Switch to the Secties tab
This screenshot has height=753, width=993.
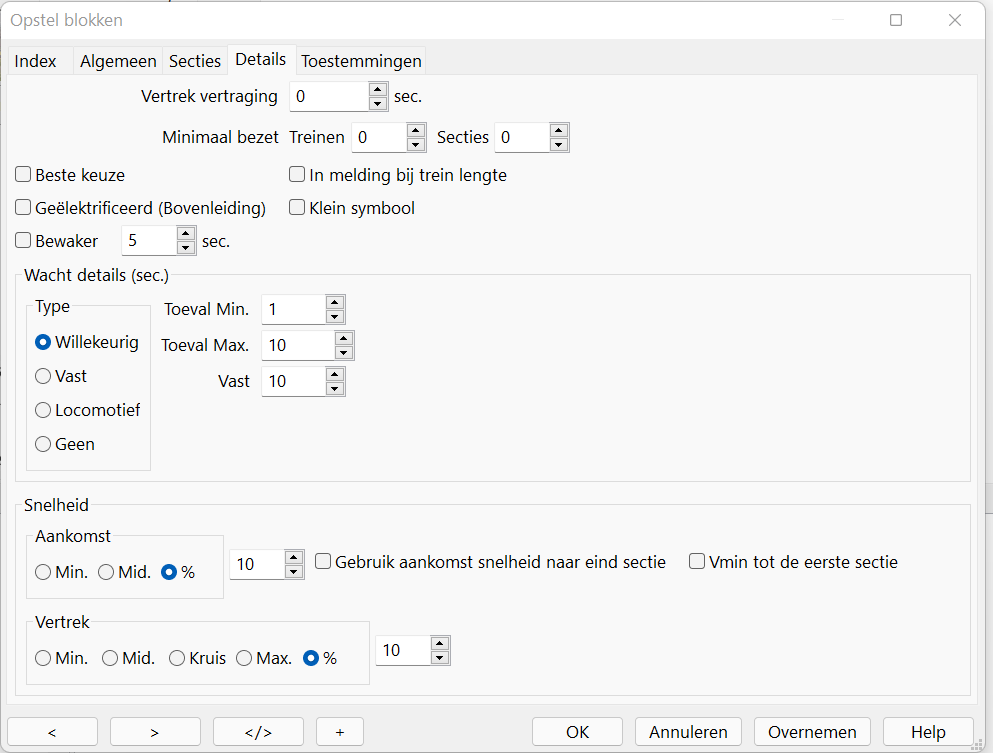tap(194, 61)
